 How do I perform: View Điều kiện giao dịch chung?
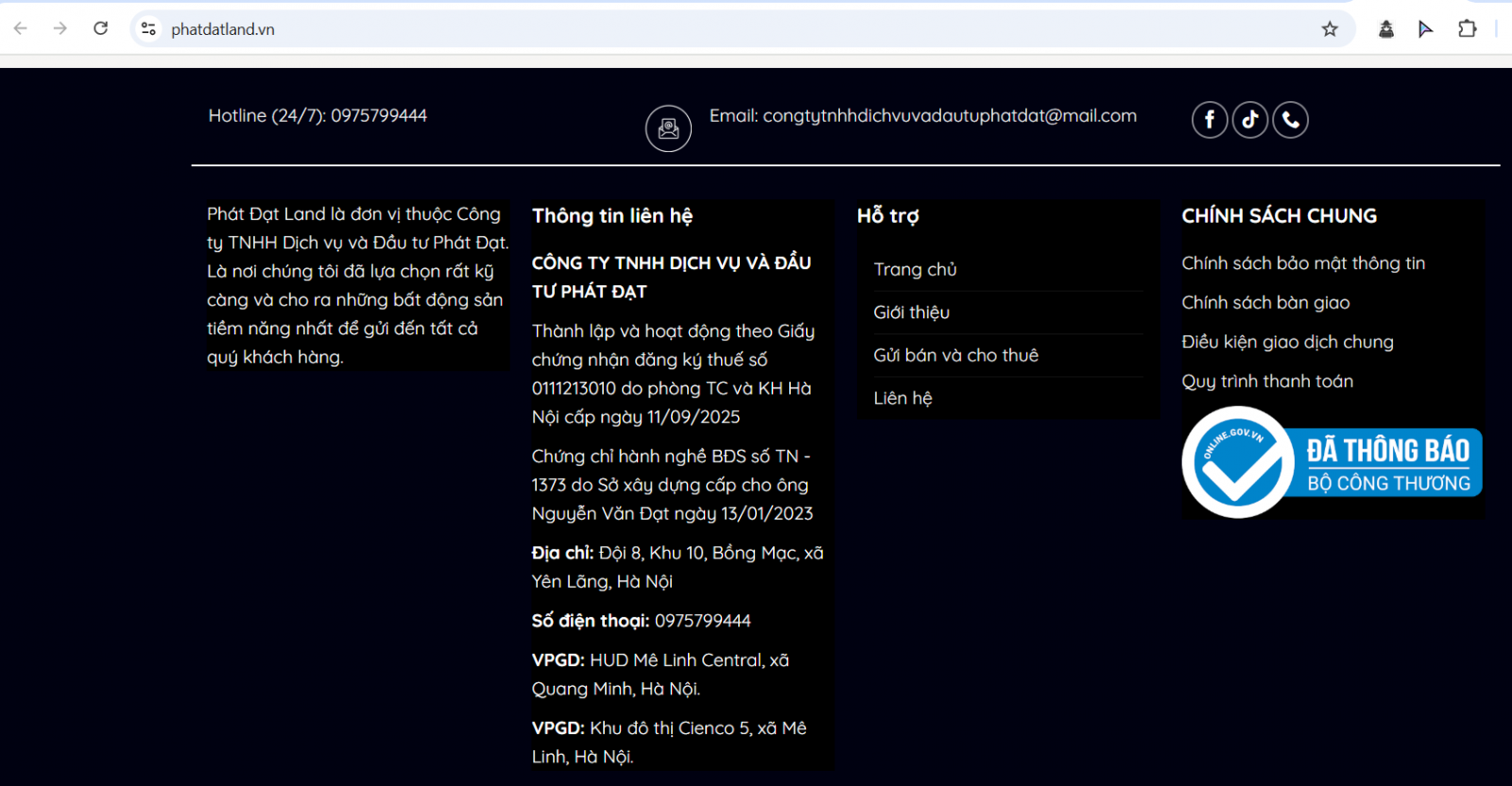click(1287, 342)
